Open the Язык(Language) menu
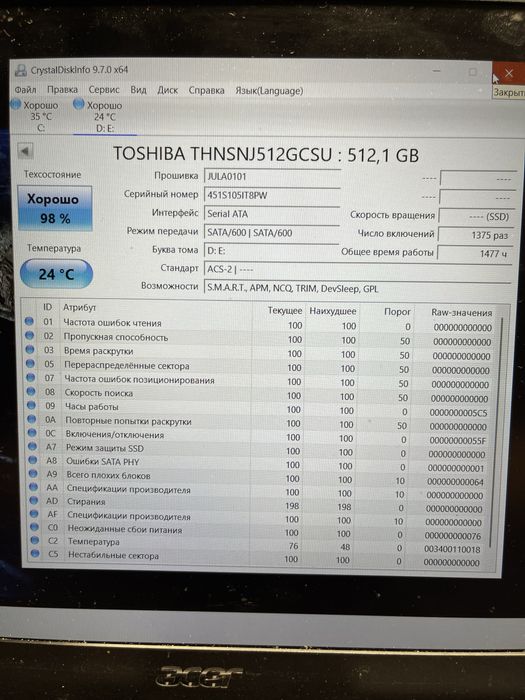The width and height of the screenshot is (525, 700). coord(269,91)
